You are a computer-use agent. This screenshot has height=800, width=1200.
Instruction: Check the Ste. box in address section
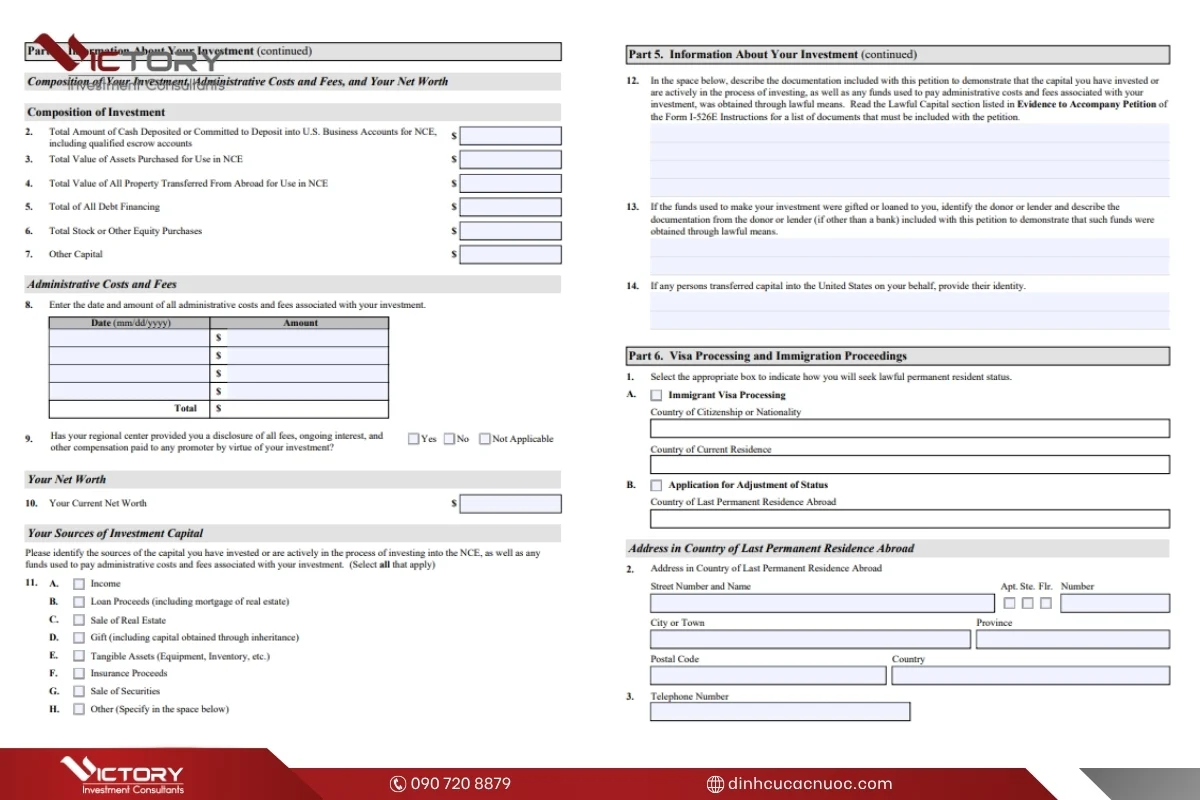1027,603
